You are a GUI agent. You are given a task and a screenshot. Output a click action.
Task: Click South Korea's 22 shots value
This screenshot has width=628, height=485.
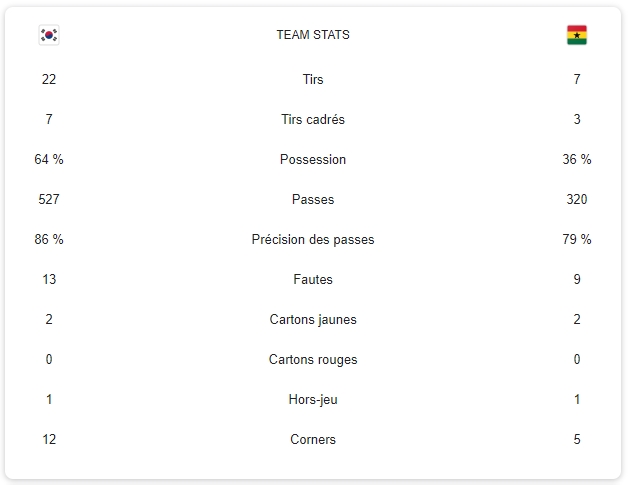(x=49, y=80)
